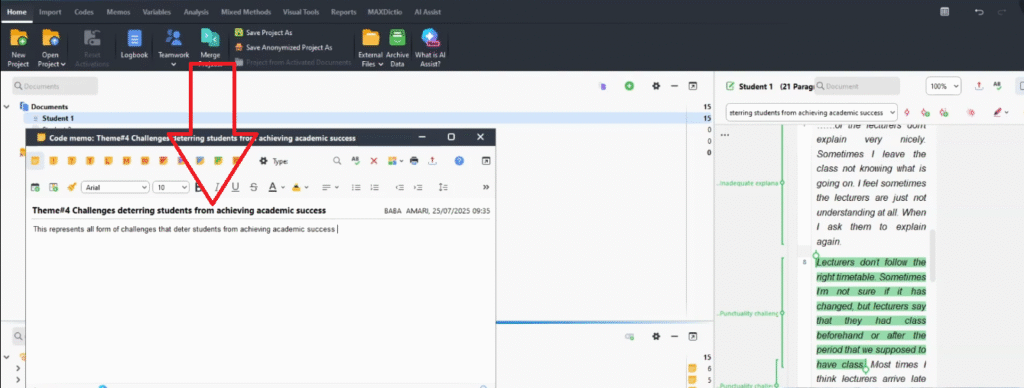The width and height of the screenshot is (1024, 388).
Task: Click green add-document icon in Documents panel
Action: click(x=629, y=86)
